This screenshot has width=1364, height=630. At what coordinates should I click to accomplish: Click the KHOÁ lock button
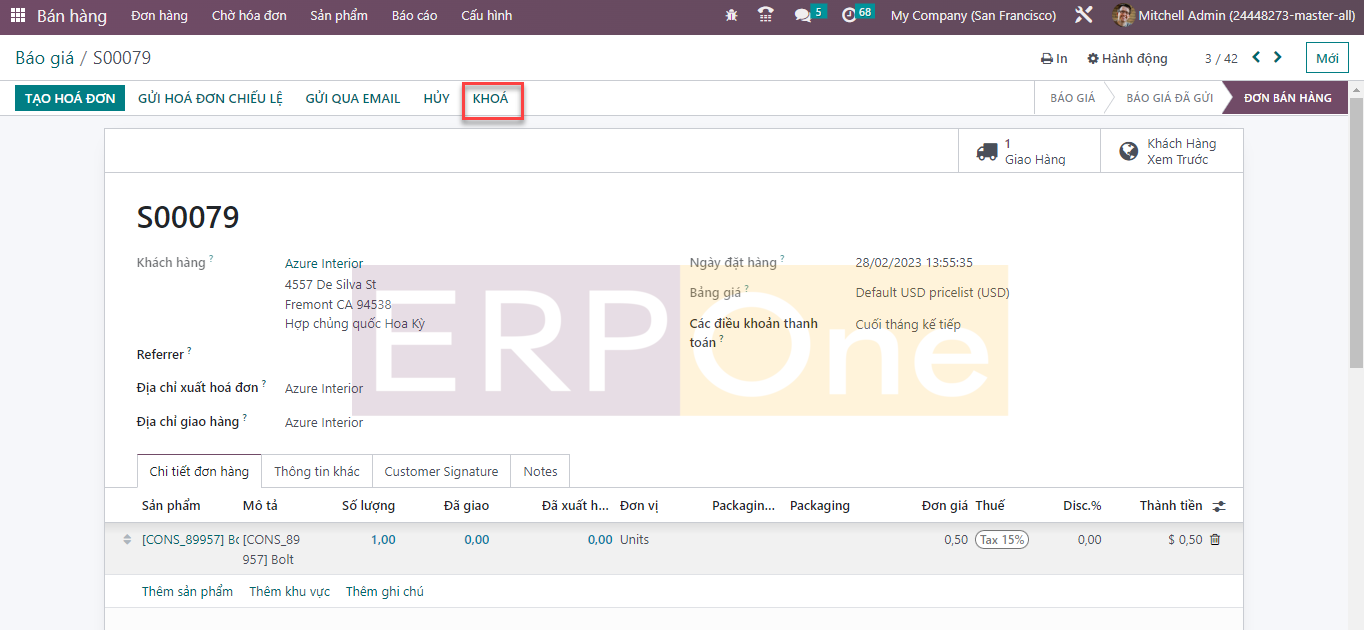tap(491, 99)
